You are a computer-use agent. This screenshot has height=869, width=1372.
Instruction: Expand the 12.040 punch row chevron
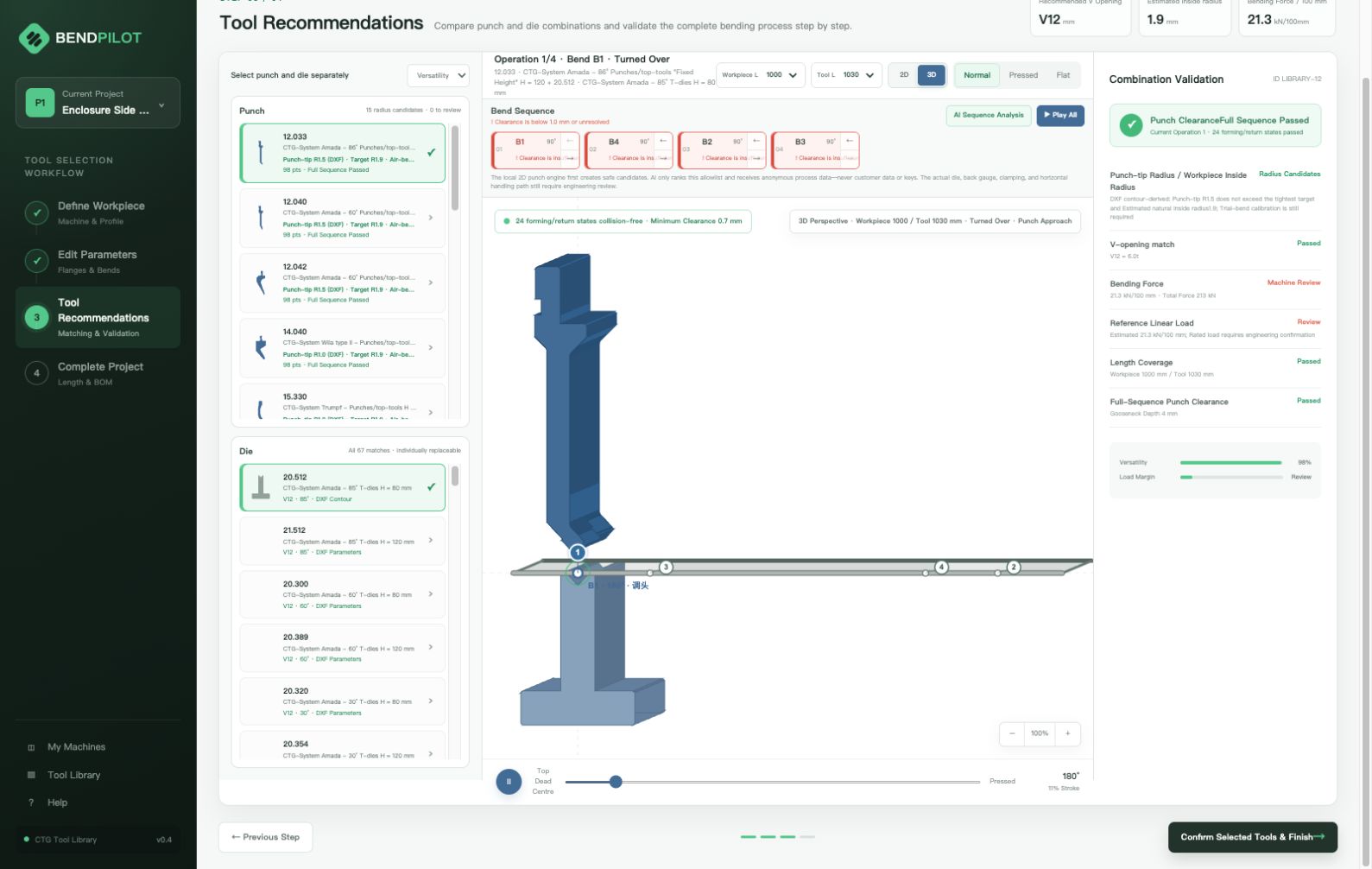[431, 218]
